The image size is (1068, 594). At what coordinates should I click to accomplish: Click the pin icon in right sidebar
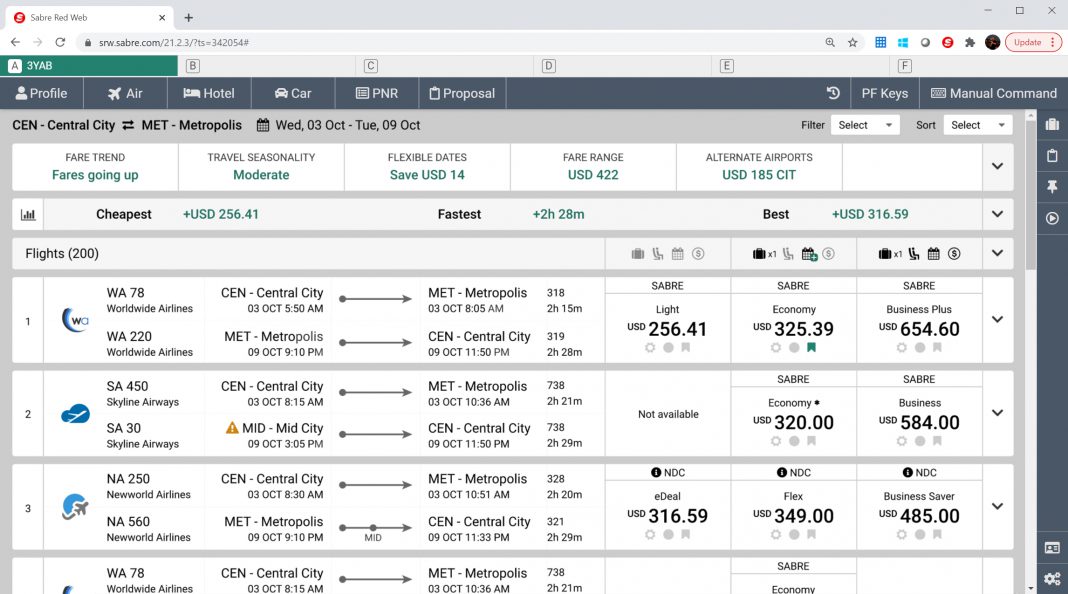[1052, 187]
